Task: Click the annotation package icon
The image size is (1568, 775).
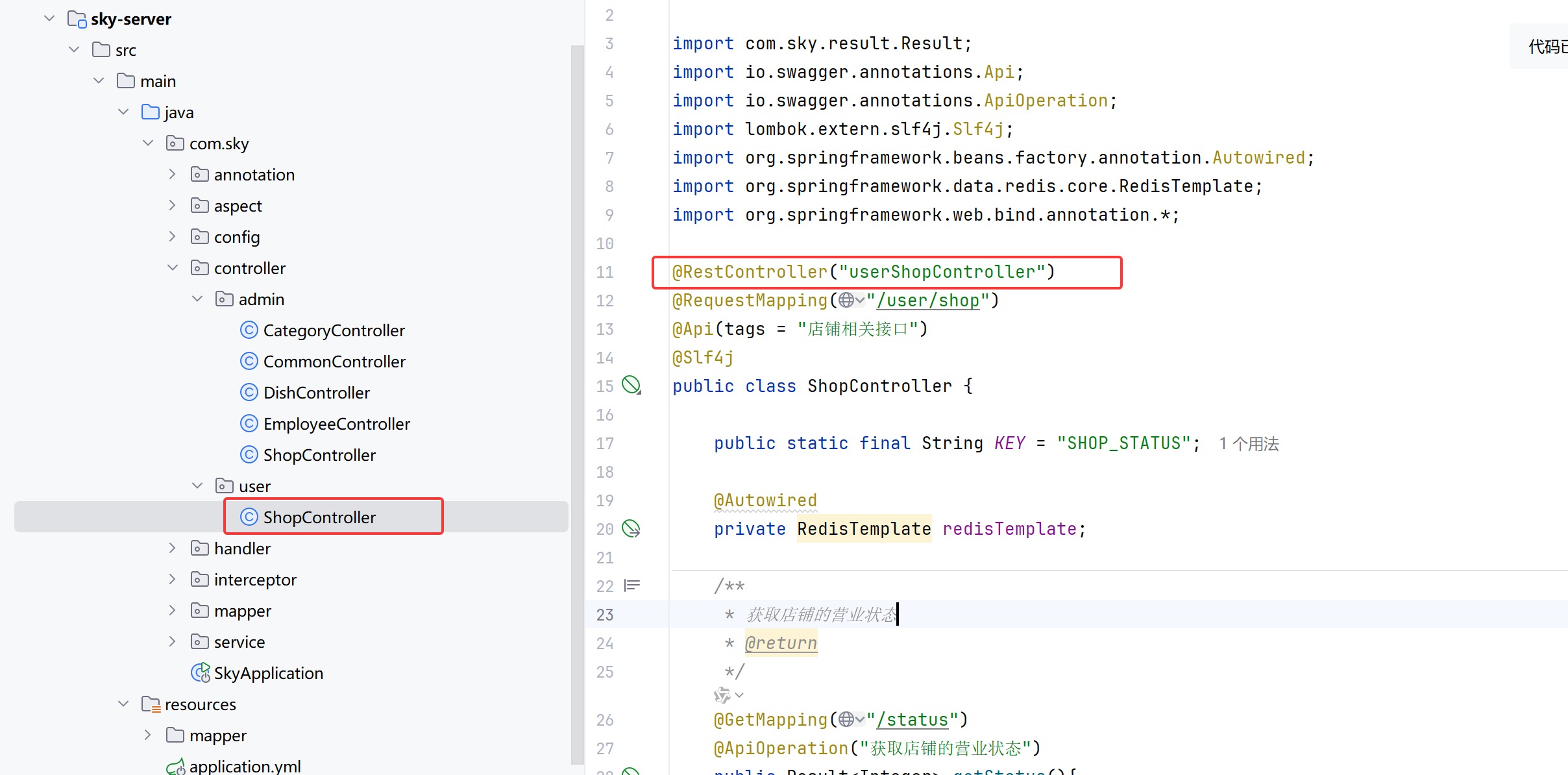Action: pos(200,175)
